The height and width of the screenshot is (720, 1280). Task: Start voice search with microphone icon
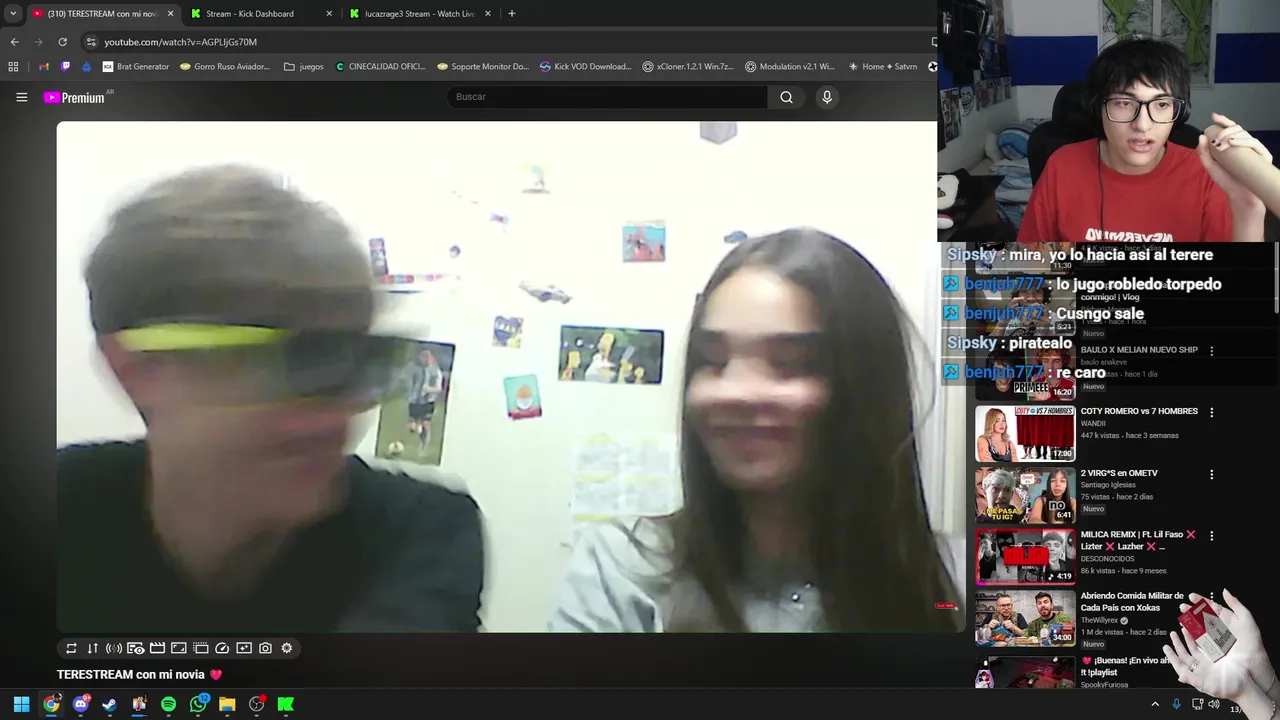point(827,97)
